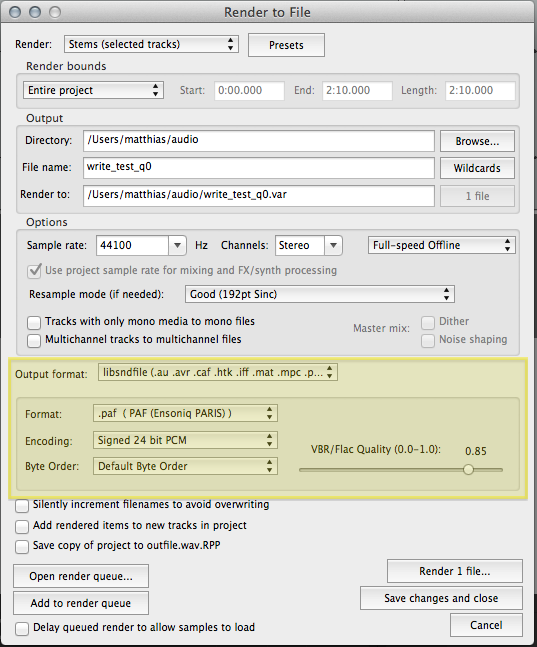Click the Directory path field
Viewport: 537px width, 647px height.
(x=258, y=141)
